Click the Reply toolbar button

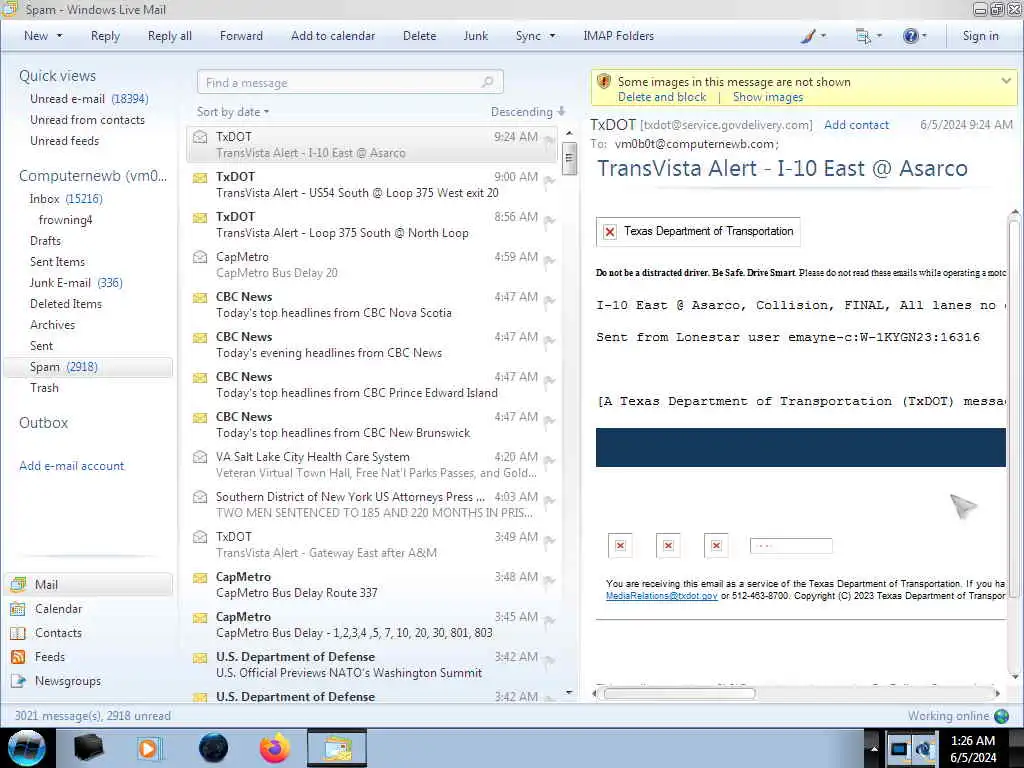105,36
